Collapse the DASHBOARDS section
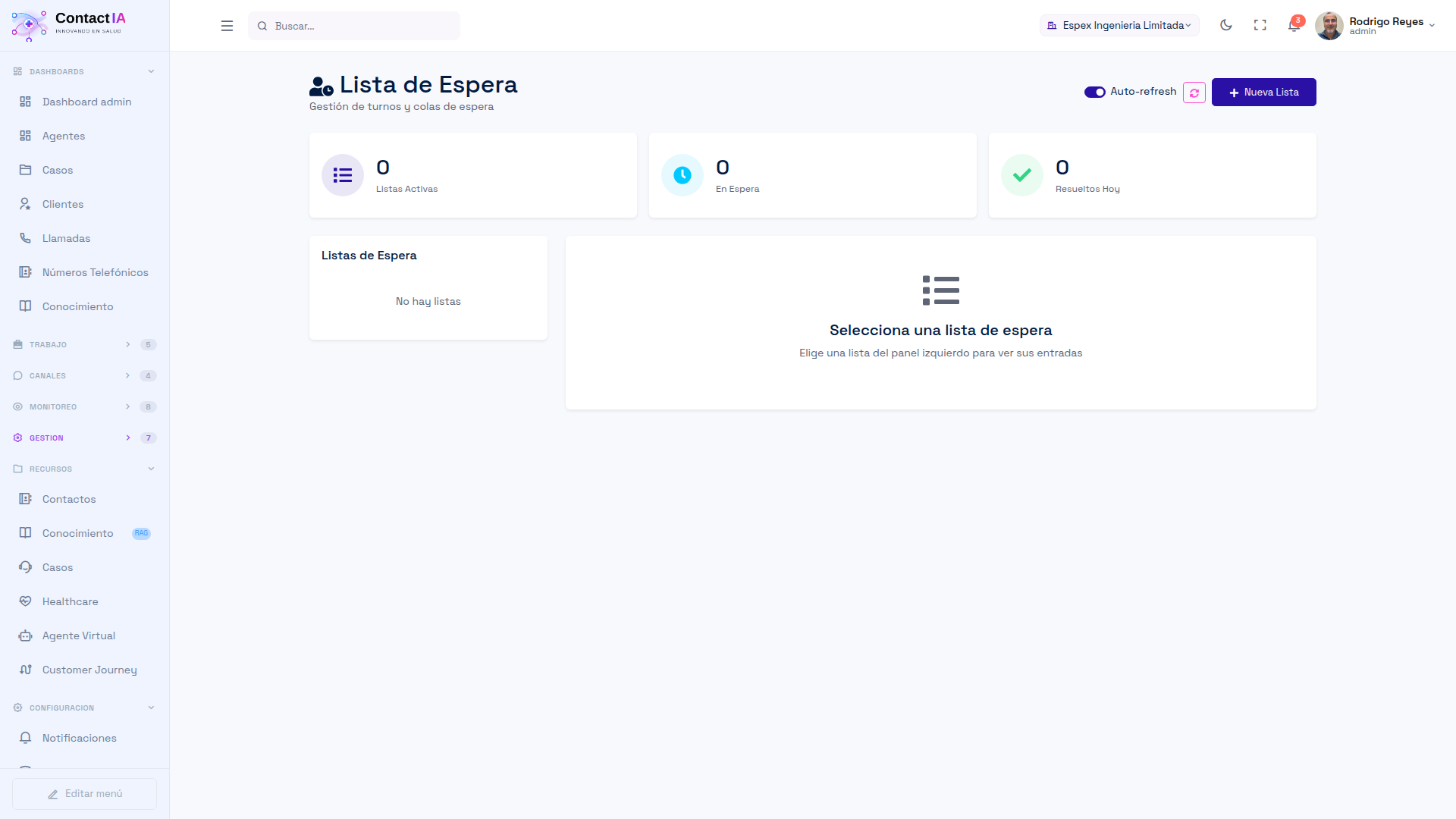 click(x=151, y=71)
